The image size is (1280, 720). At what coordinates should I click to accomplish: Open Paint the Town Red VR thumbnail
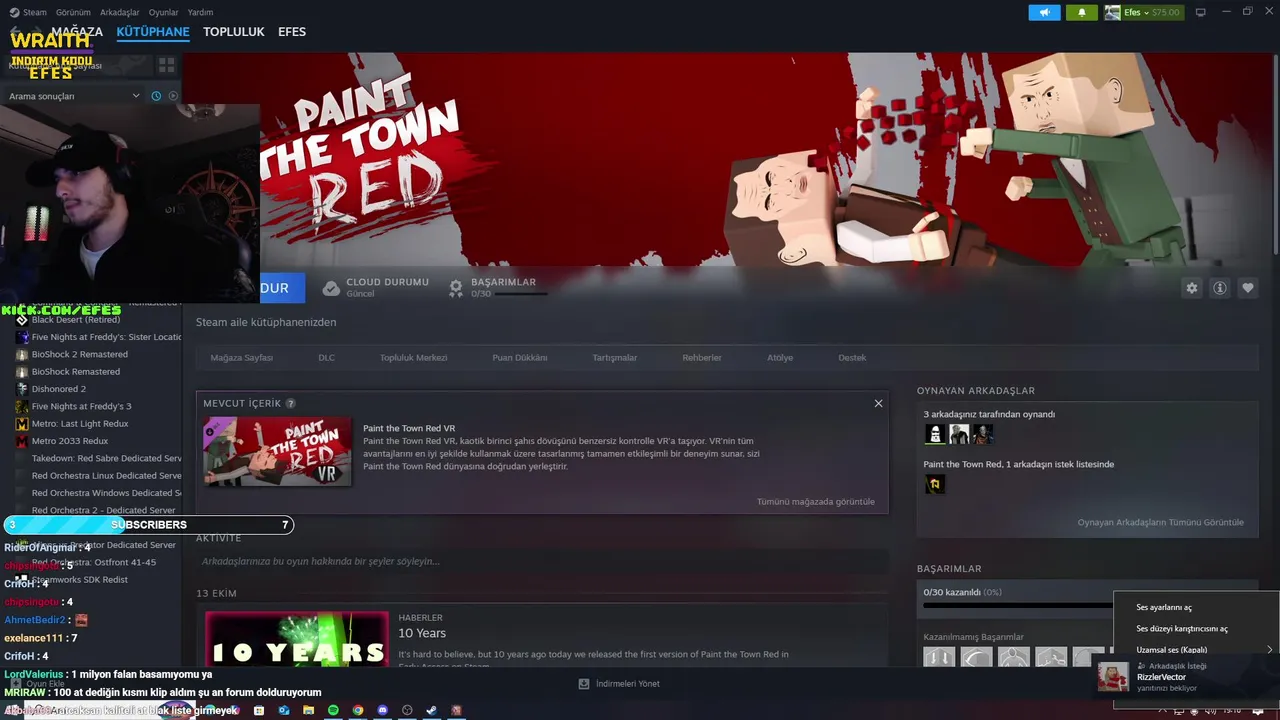277,451
